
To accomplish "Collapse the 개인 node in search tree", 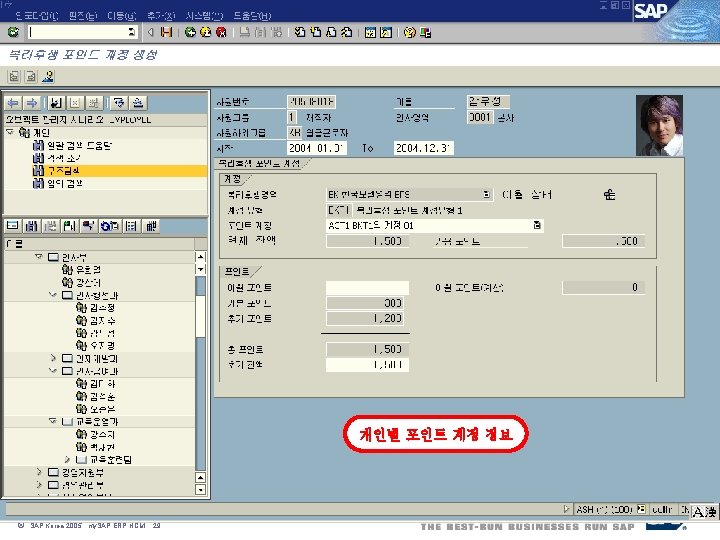I will (x=10, y=132).
